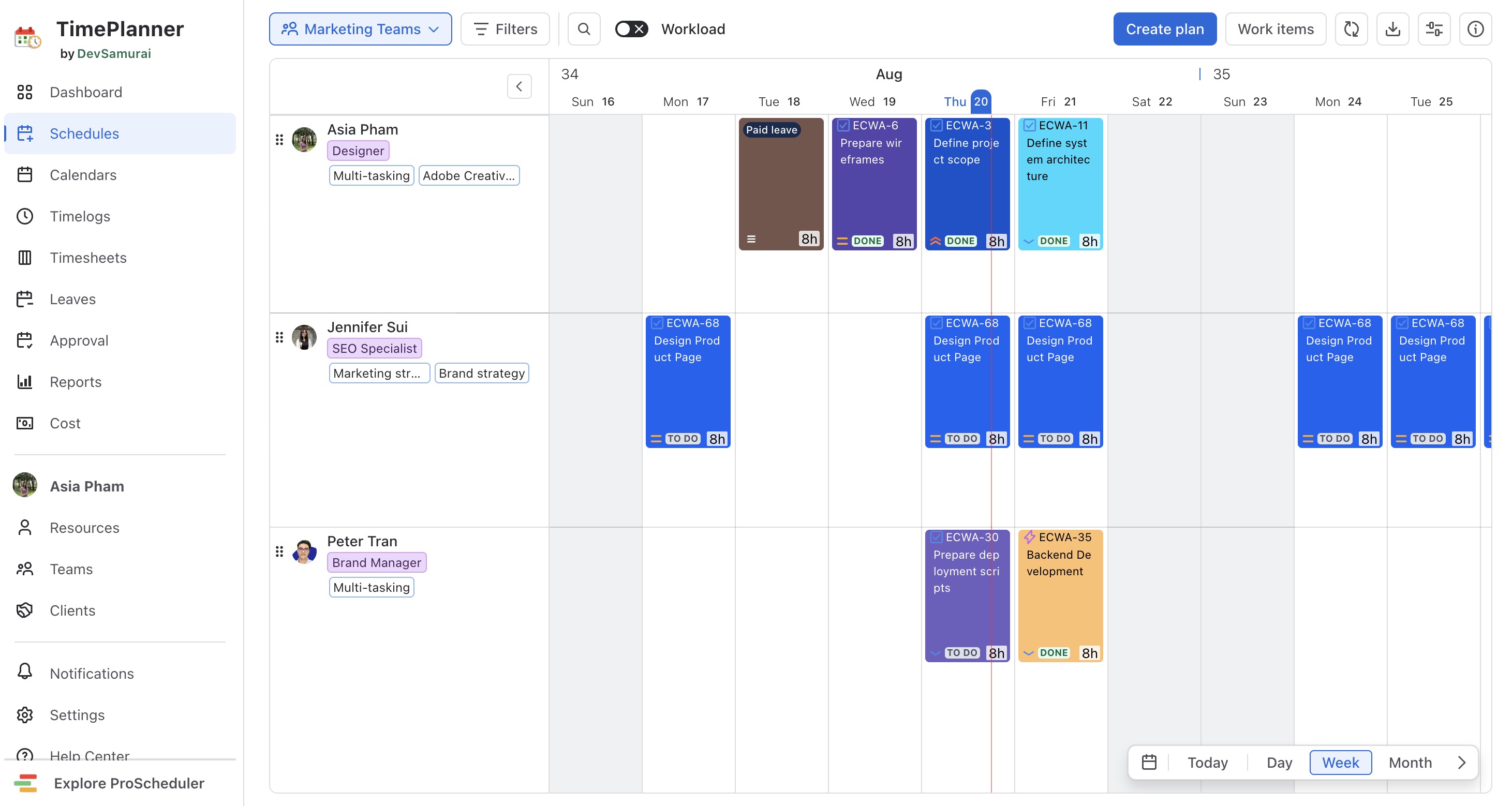The height and width of the screenshot is (806, 1512).
Task: Click the Clients handshake icon
Action: [25, 610]
